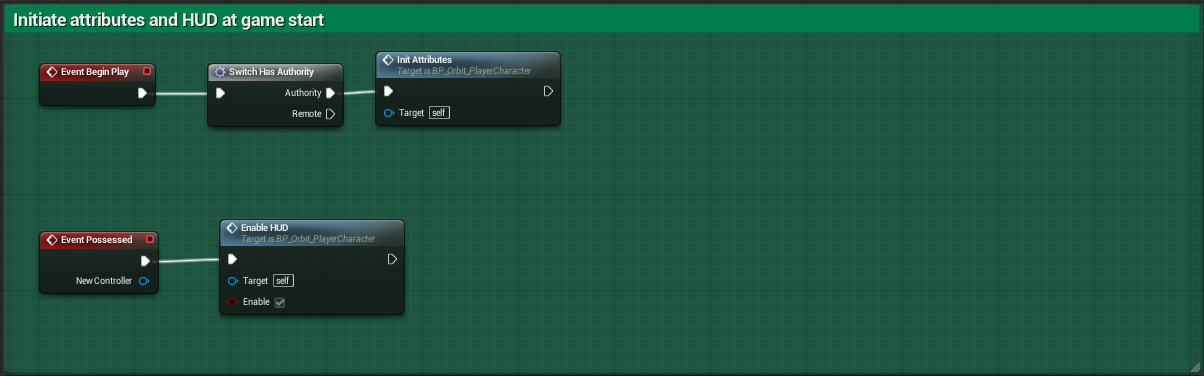This screenshot has width=1204, height=376.
Task: Click the Enable HUD output execution pin
Action: coord(392,259)
